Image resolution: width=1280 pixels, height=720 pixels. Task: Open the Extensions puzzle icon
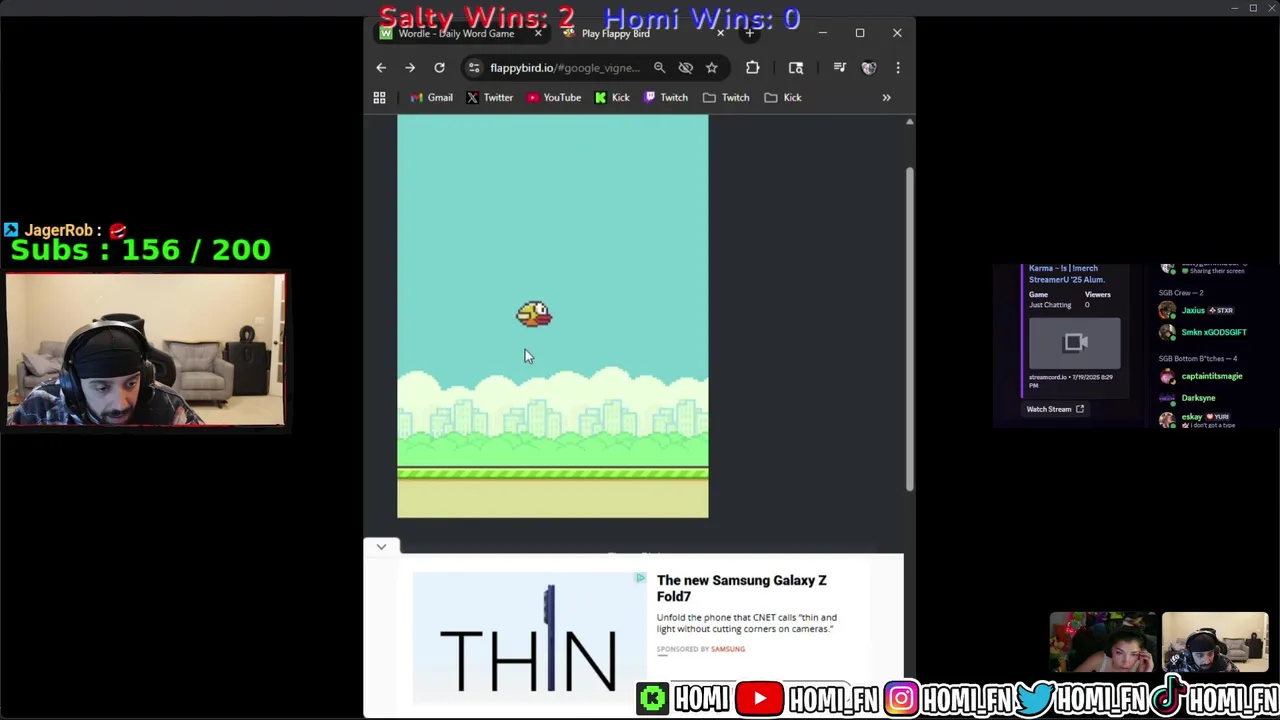[x=753, y=68]
